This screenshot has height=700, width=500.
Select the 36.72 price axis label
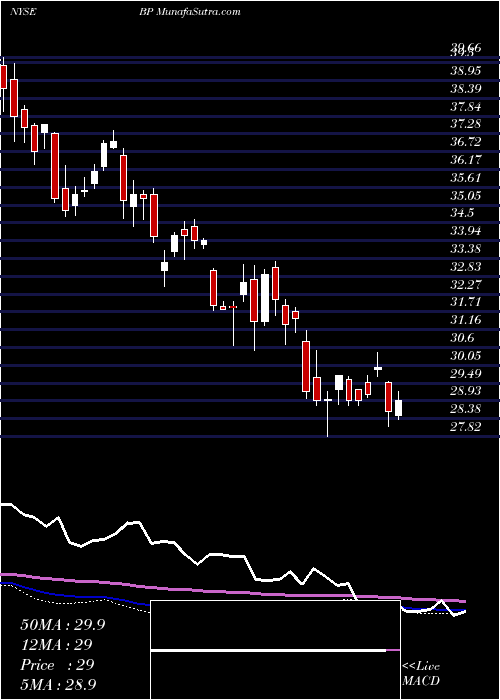[465, 142]
